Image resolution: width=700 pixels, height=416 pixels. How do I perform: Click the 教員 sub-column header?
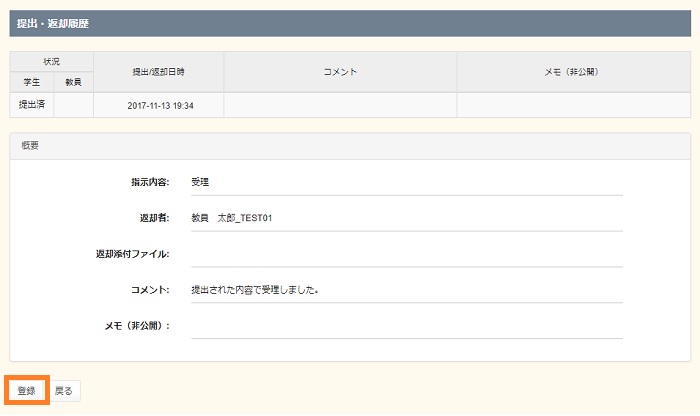pos(73,82)
